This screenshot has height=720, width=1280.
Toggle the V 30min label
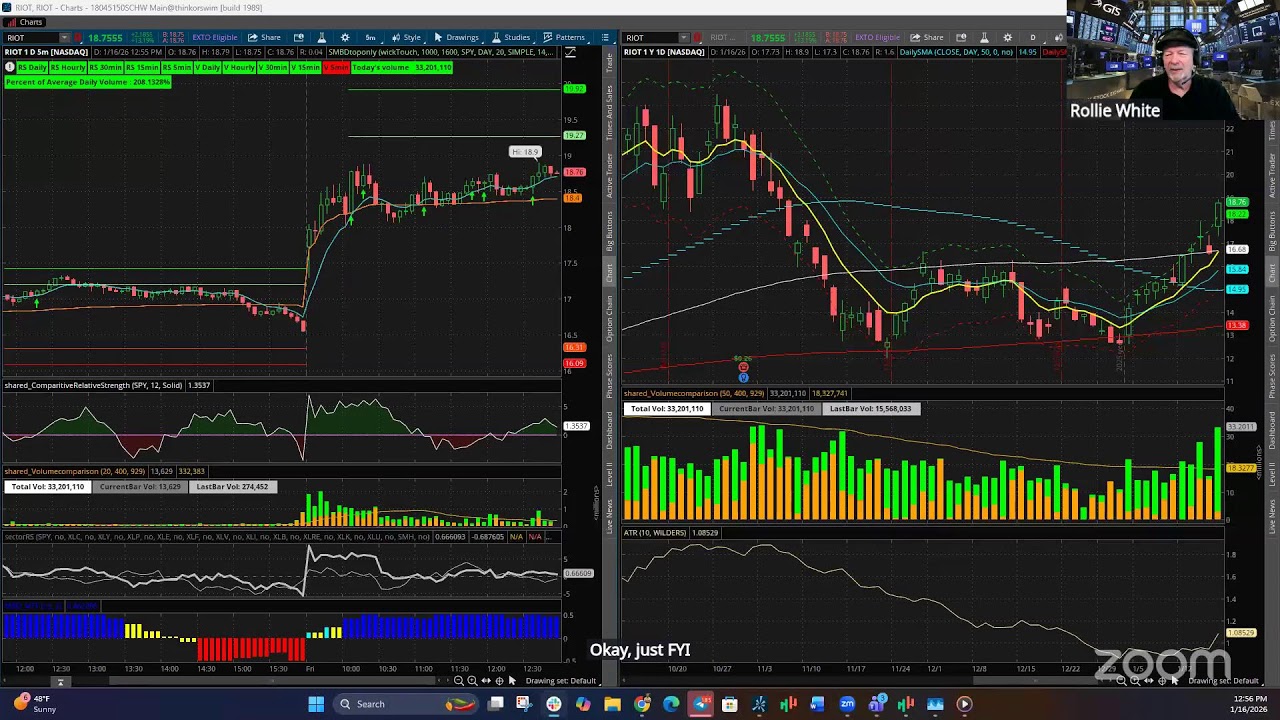273,67
